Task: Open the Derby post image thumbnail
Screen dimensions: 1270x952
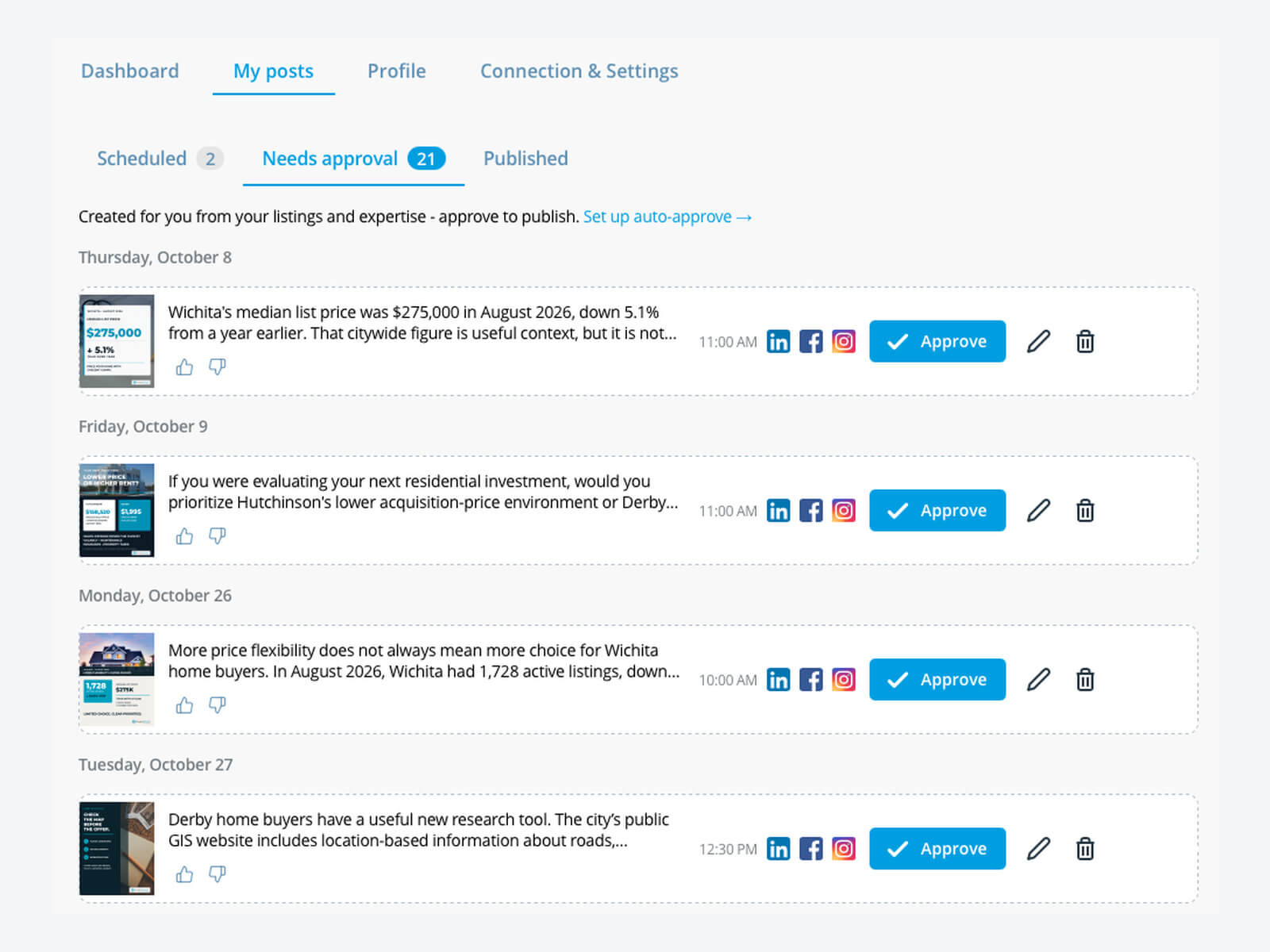Action: click(x=117, y=848)
